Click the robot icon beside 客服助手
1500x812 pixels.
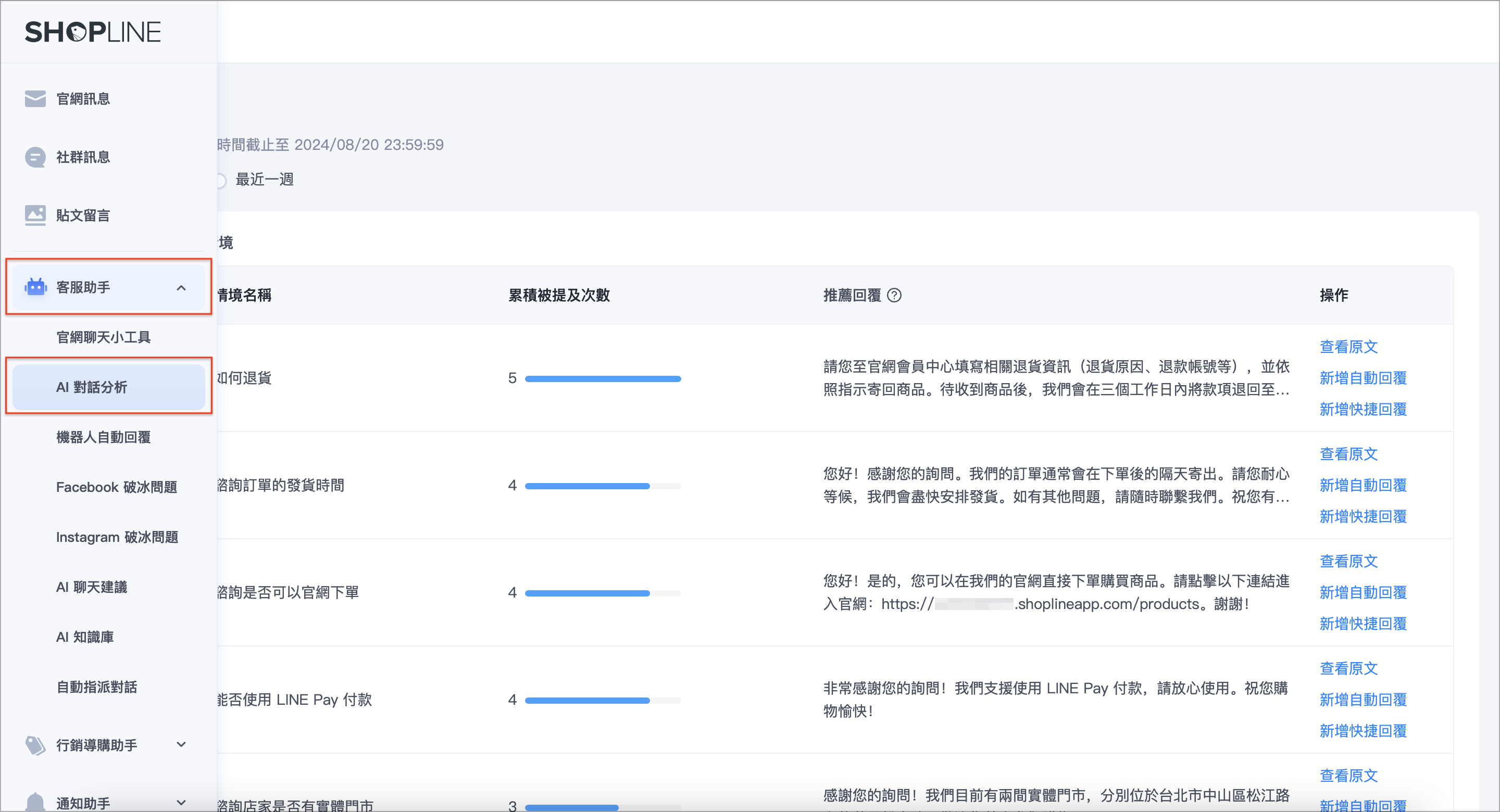click(x=35, y=287)
